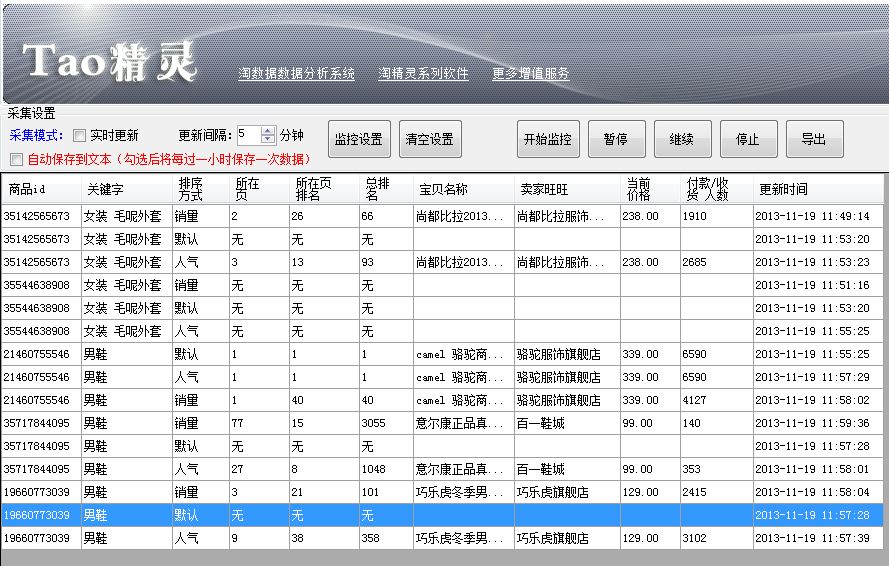Stop monitoring with 停止 button
889x566 pixels.
pyautogui.click(x=748, y=140)
